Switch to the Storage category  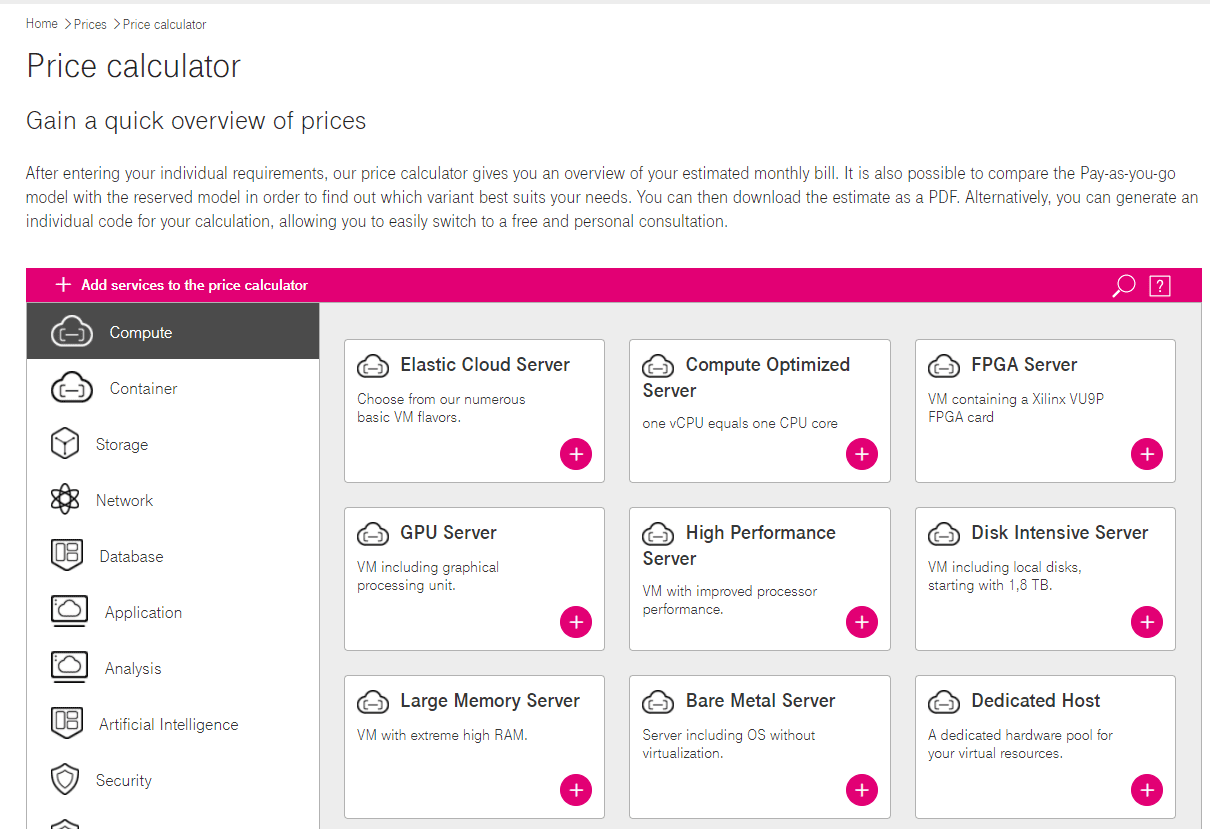tap(173, 444)
